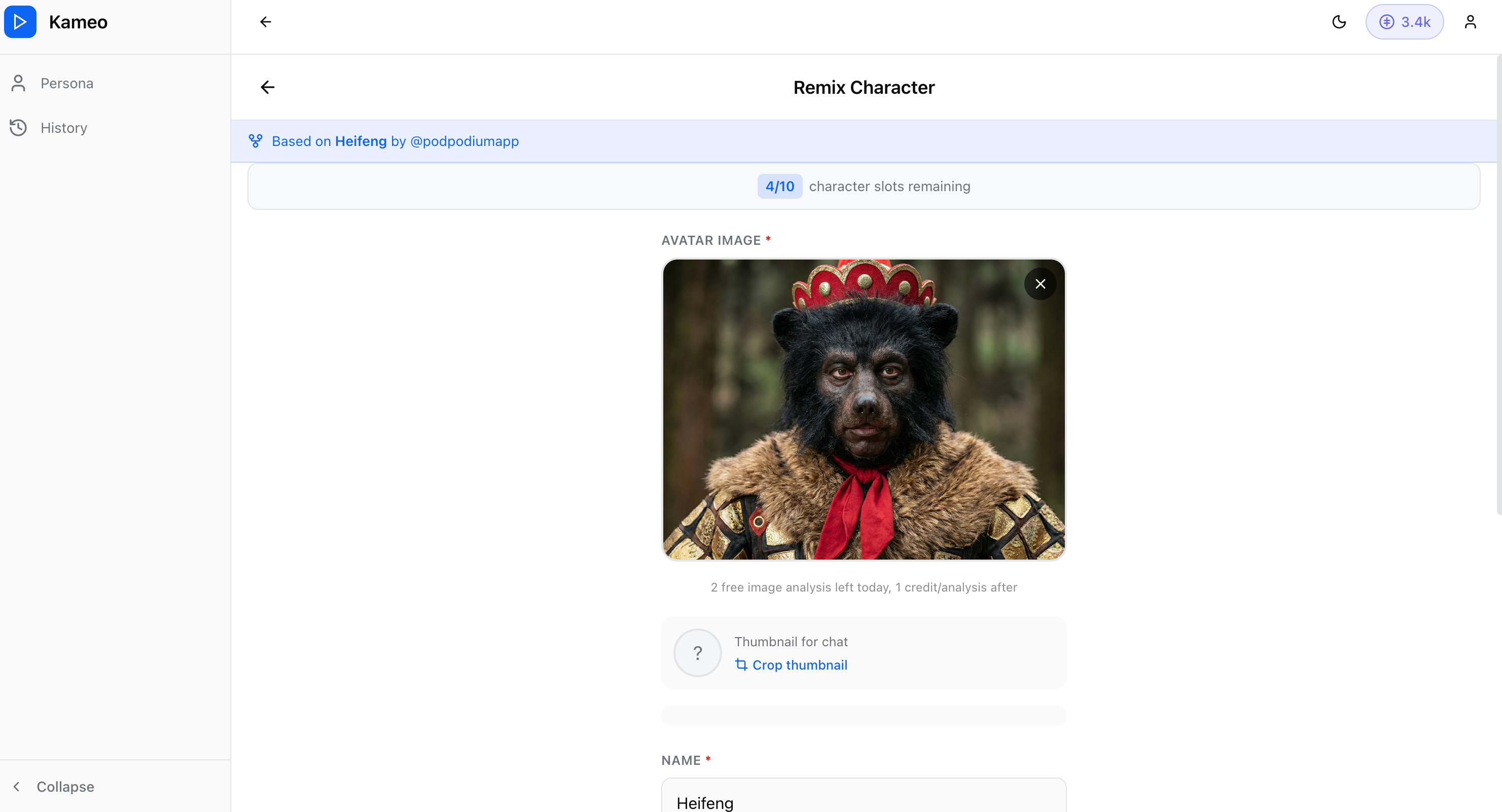1502x812 pixels.
Task: Click the 3.4k credits button
Action: click(x=1405, y=22)
